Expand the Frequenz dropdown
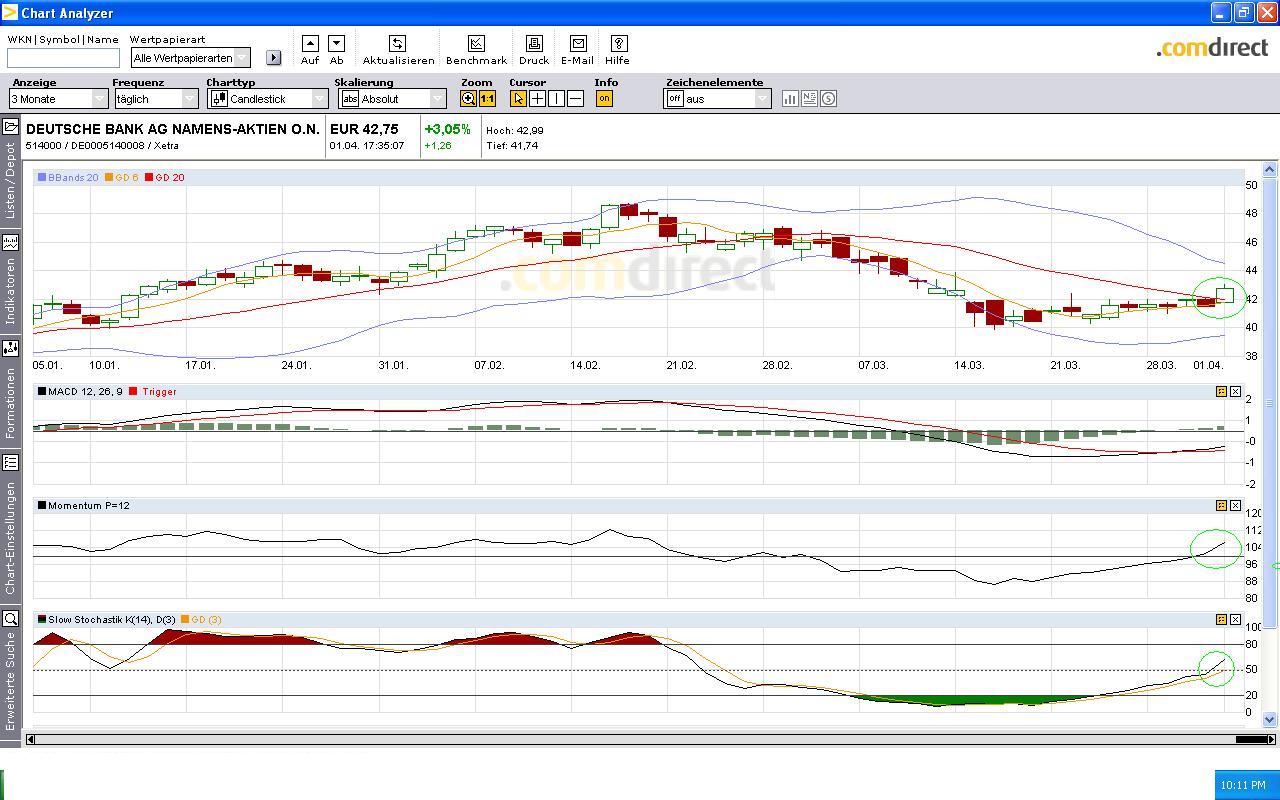The width and height of the screenshot is (1280, 800). pyautogui.click(x=189, y=99)
